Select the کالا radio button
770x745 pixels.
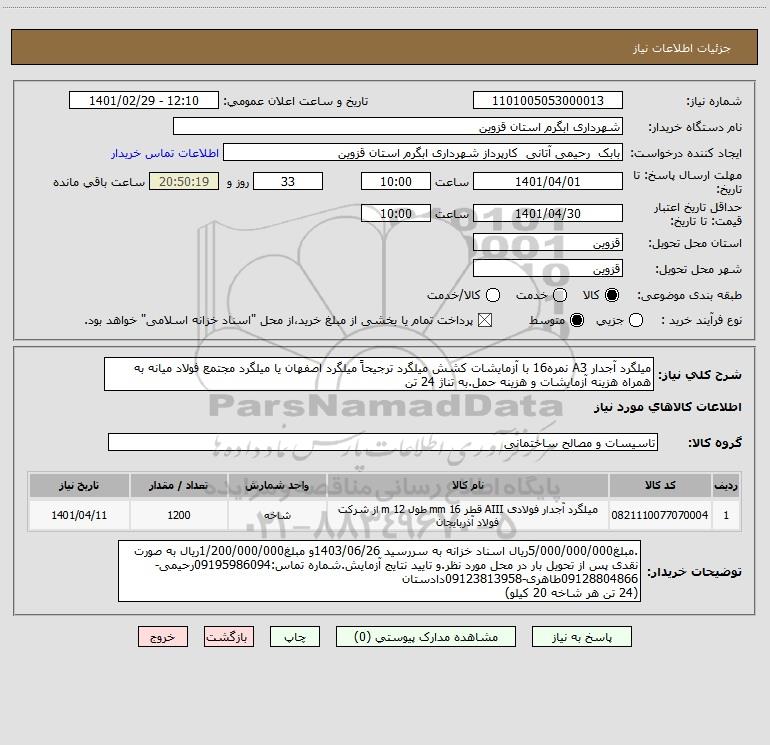(x=612, y=295)
